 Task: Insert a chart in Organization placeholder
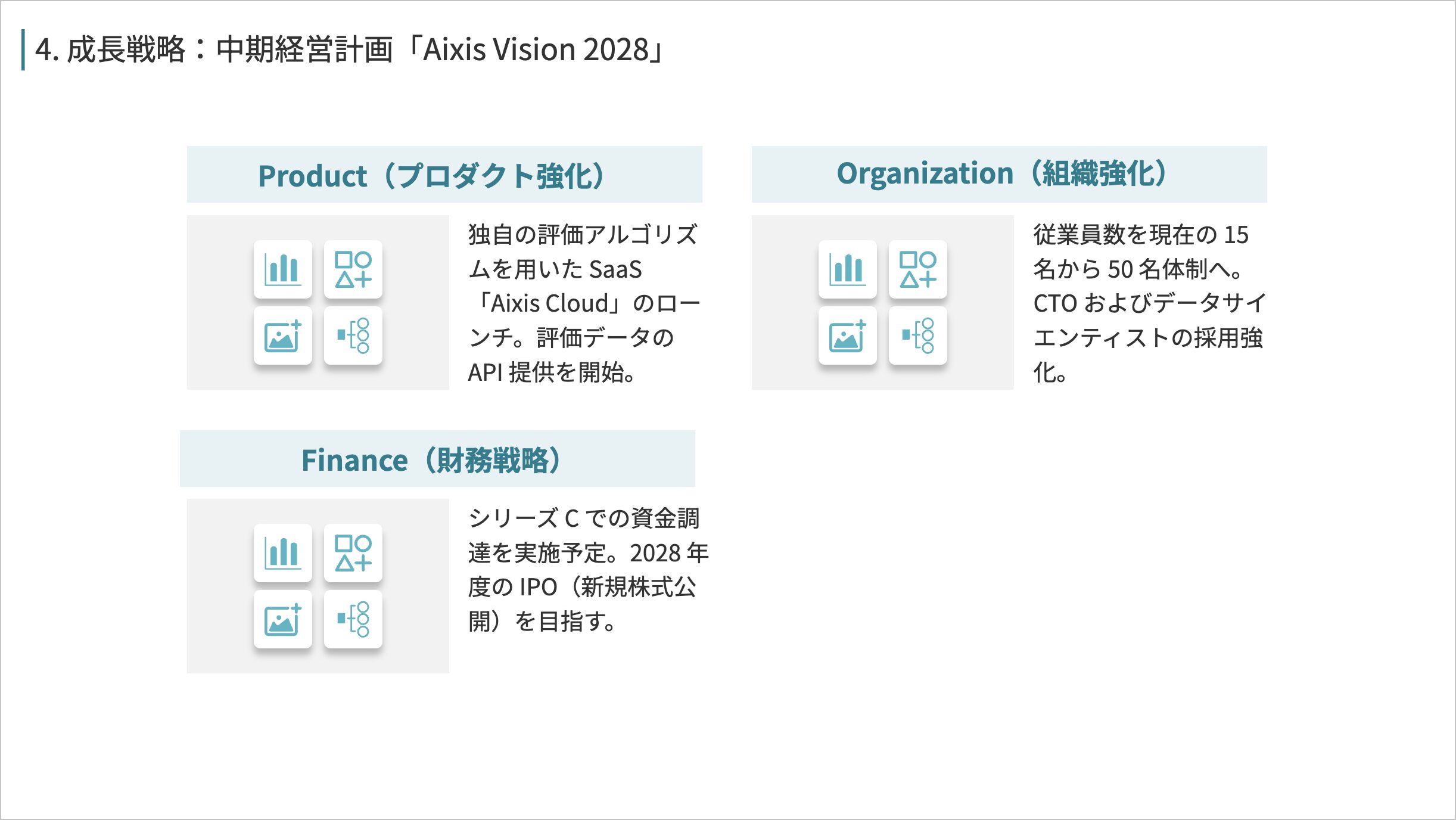point(847,269)
